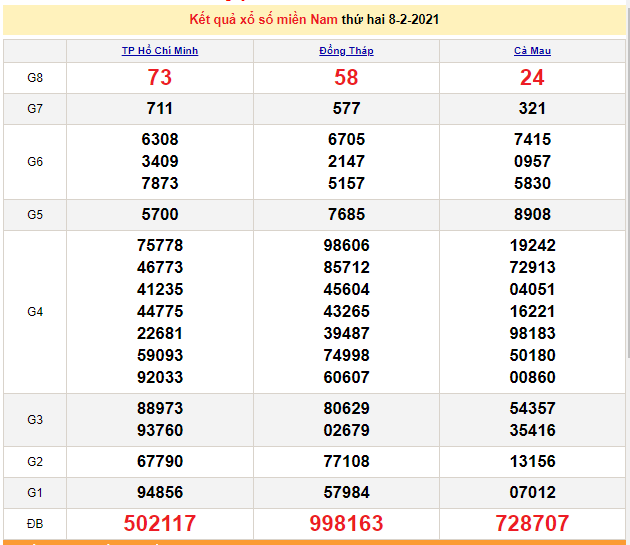This screenshot has height=545, width=630.
Task: Click the red G8 number 58
Action: coord(346,77)
